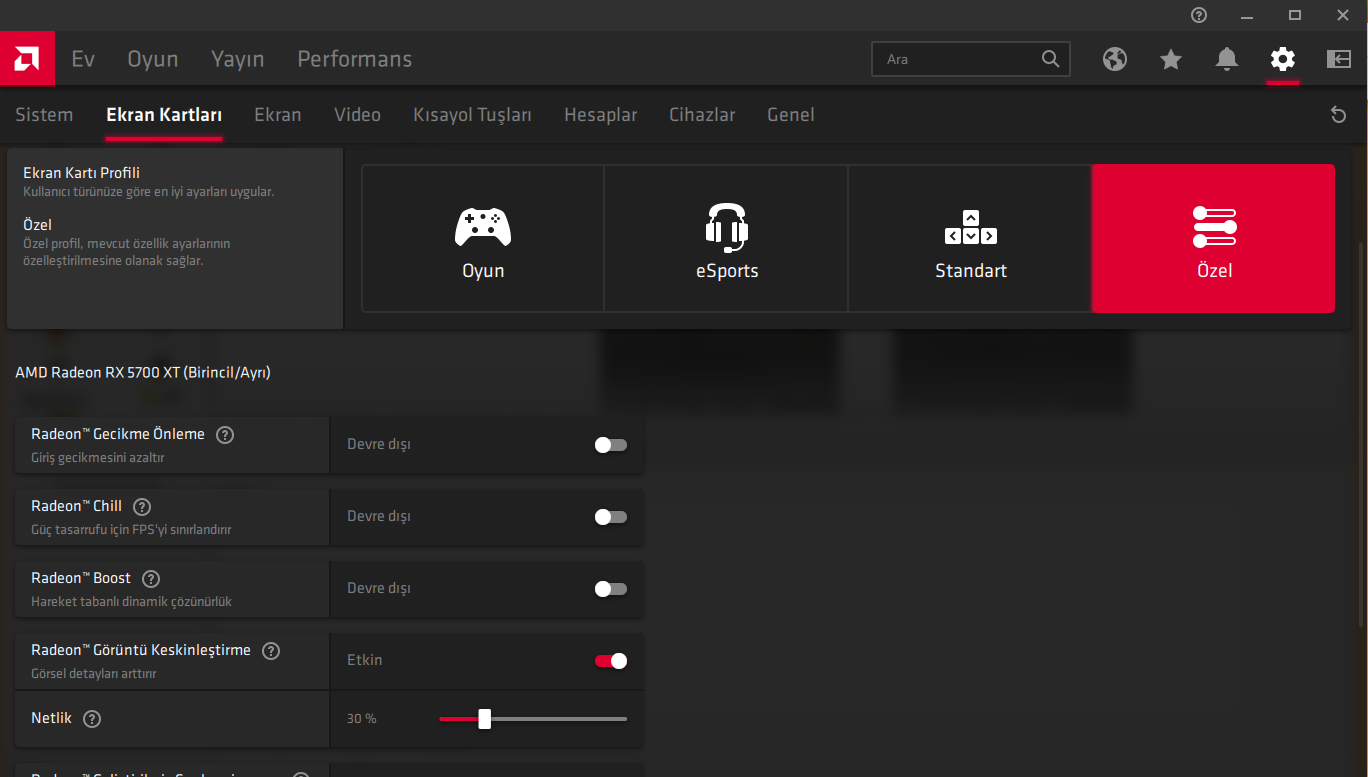The width and height of the screenshot is (1368, 777).
Task: Click the Ekran Kartı Profili label
Action: [82, 173]
